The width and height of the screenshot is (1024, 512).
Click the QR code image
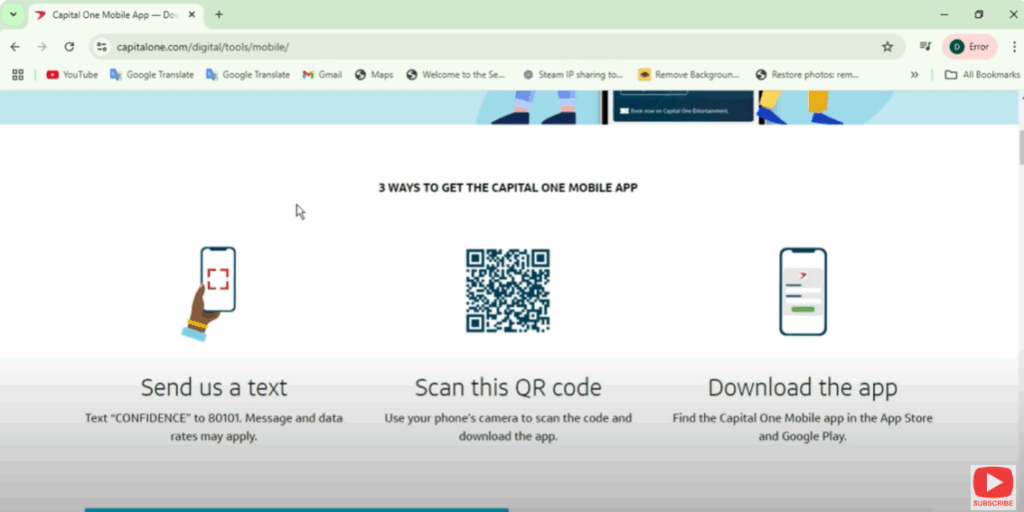(507, 291)
